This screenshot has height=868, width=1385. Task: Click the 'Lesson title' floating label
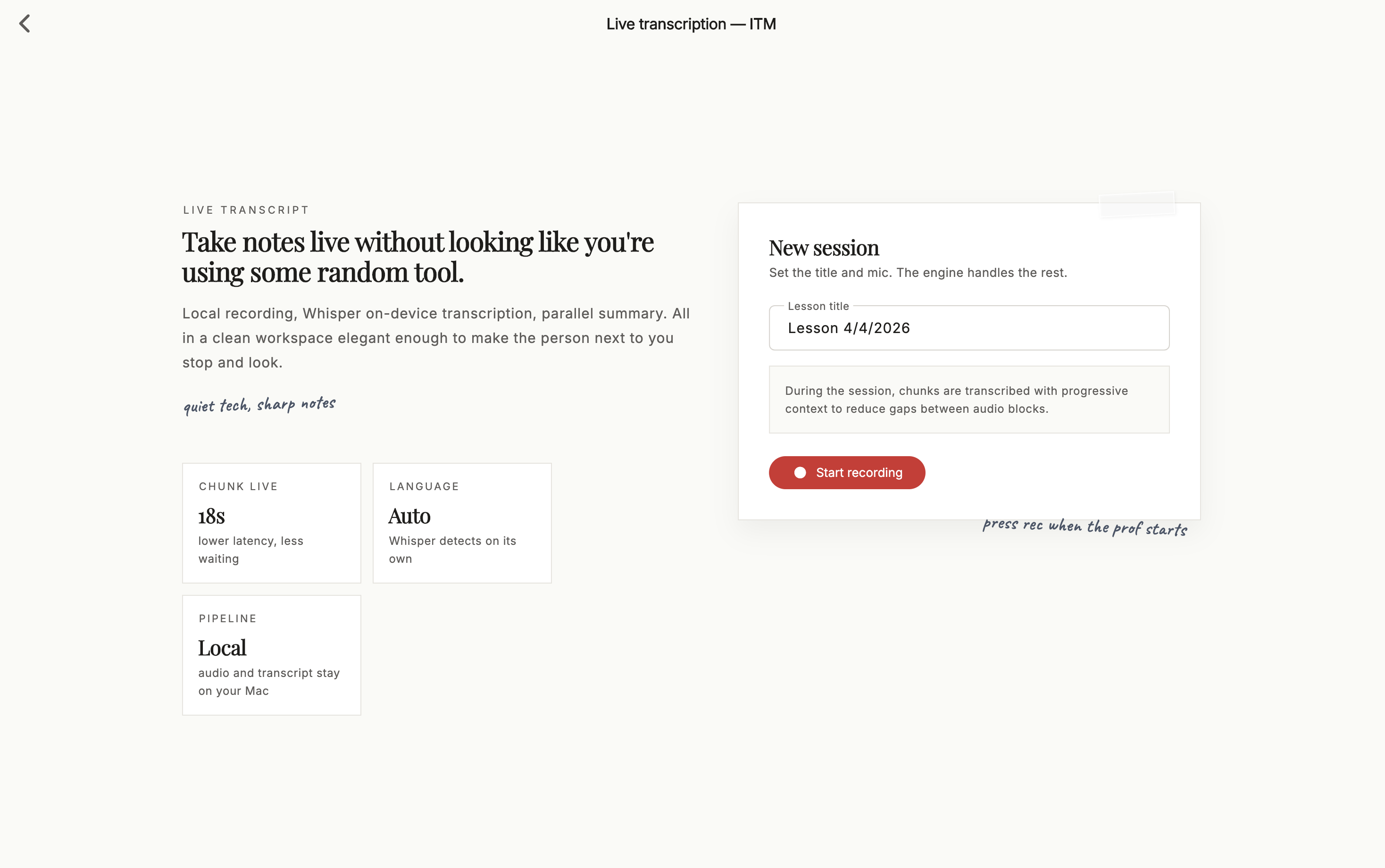pos(818,306)
